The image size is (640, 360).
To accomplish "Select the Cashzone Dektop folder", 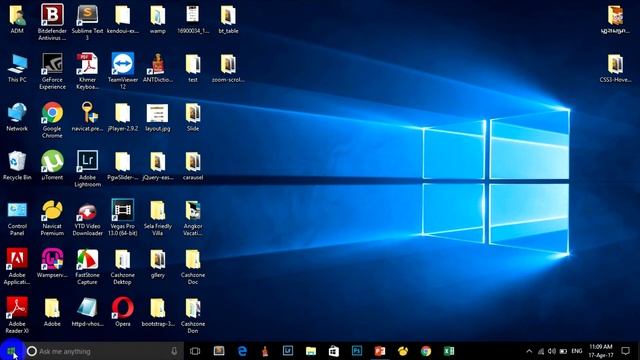I will coord(122,266).
